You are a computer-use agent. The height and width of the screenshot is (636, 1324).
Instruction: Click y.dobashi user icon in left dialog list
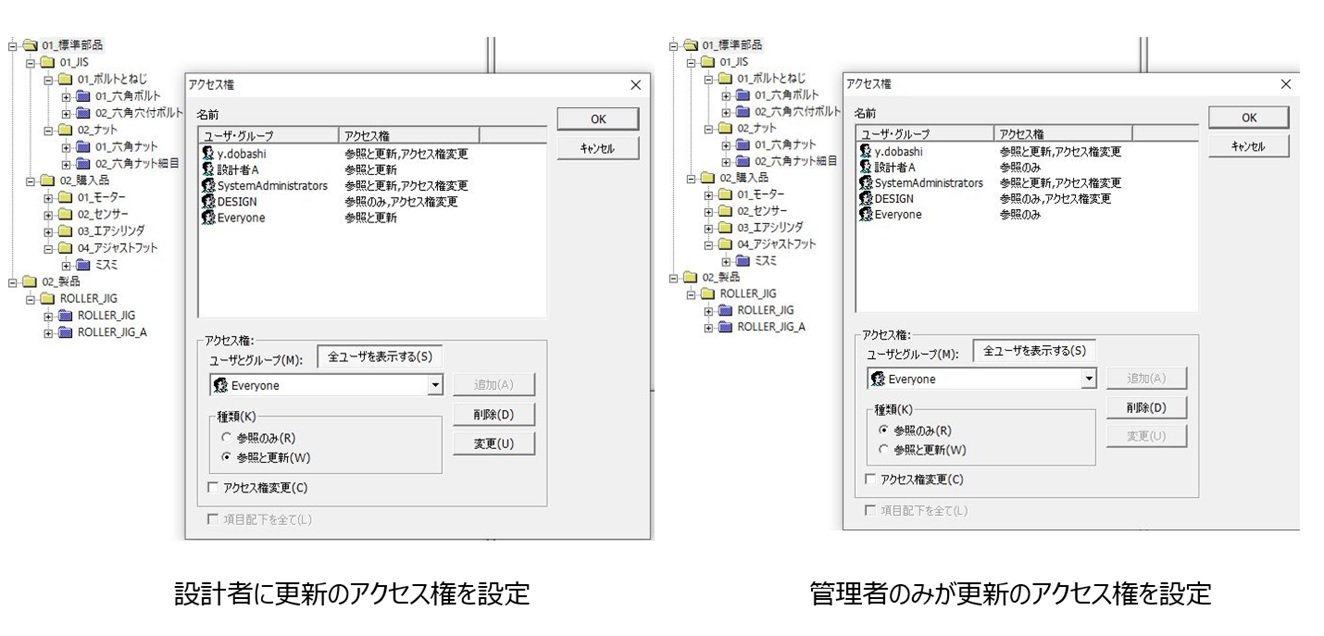pyautogui.click(x=209, y=154)
